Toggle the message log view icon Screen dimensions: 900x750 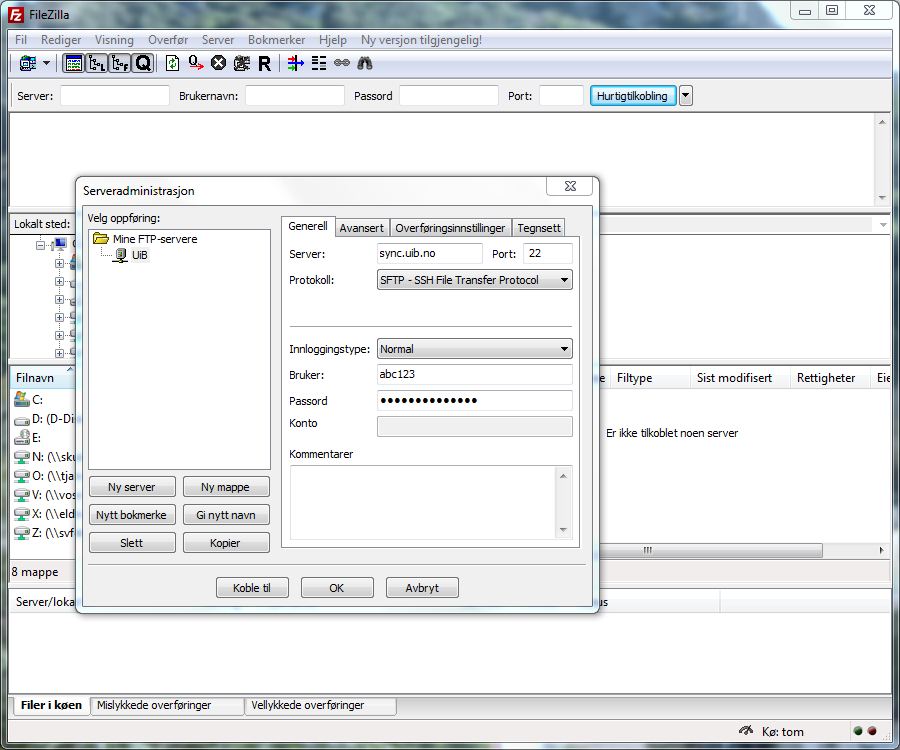(73, 63)
